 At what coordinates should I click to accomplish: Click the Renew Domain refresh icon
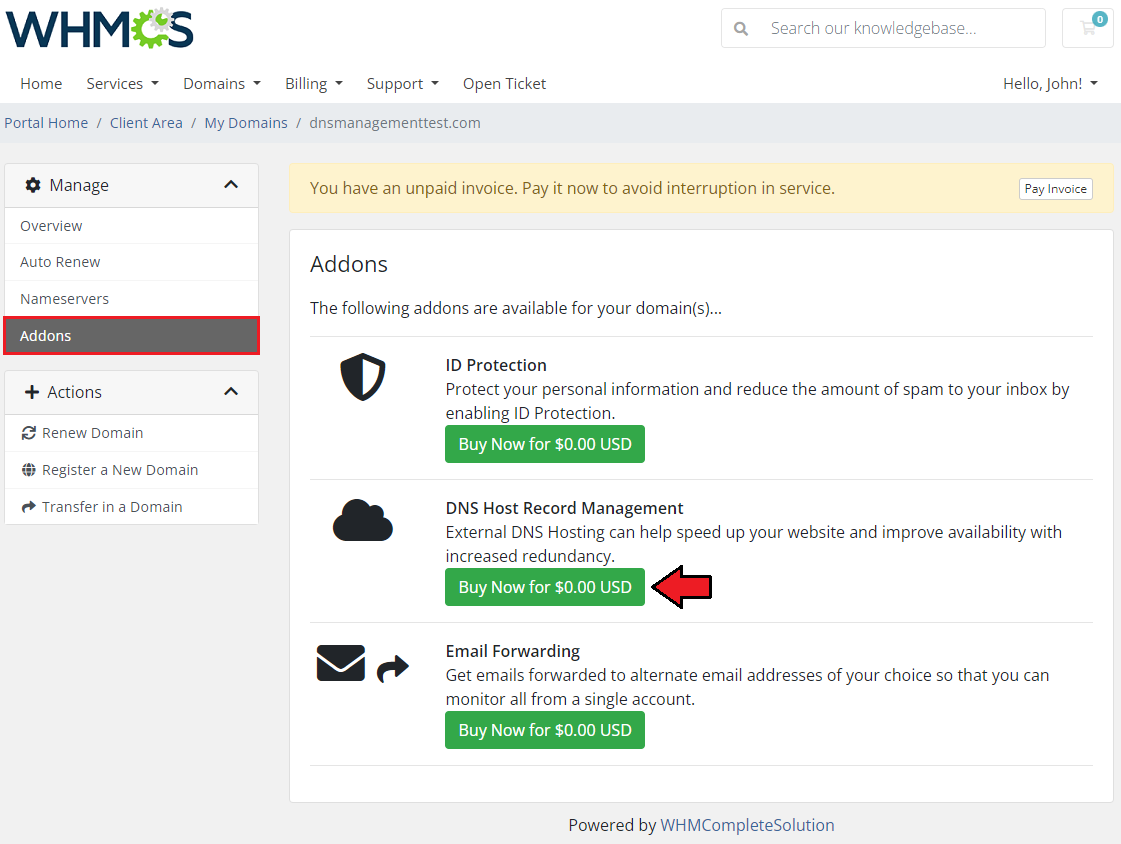click(29, 433)
